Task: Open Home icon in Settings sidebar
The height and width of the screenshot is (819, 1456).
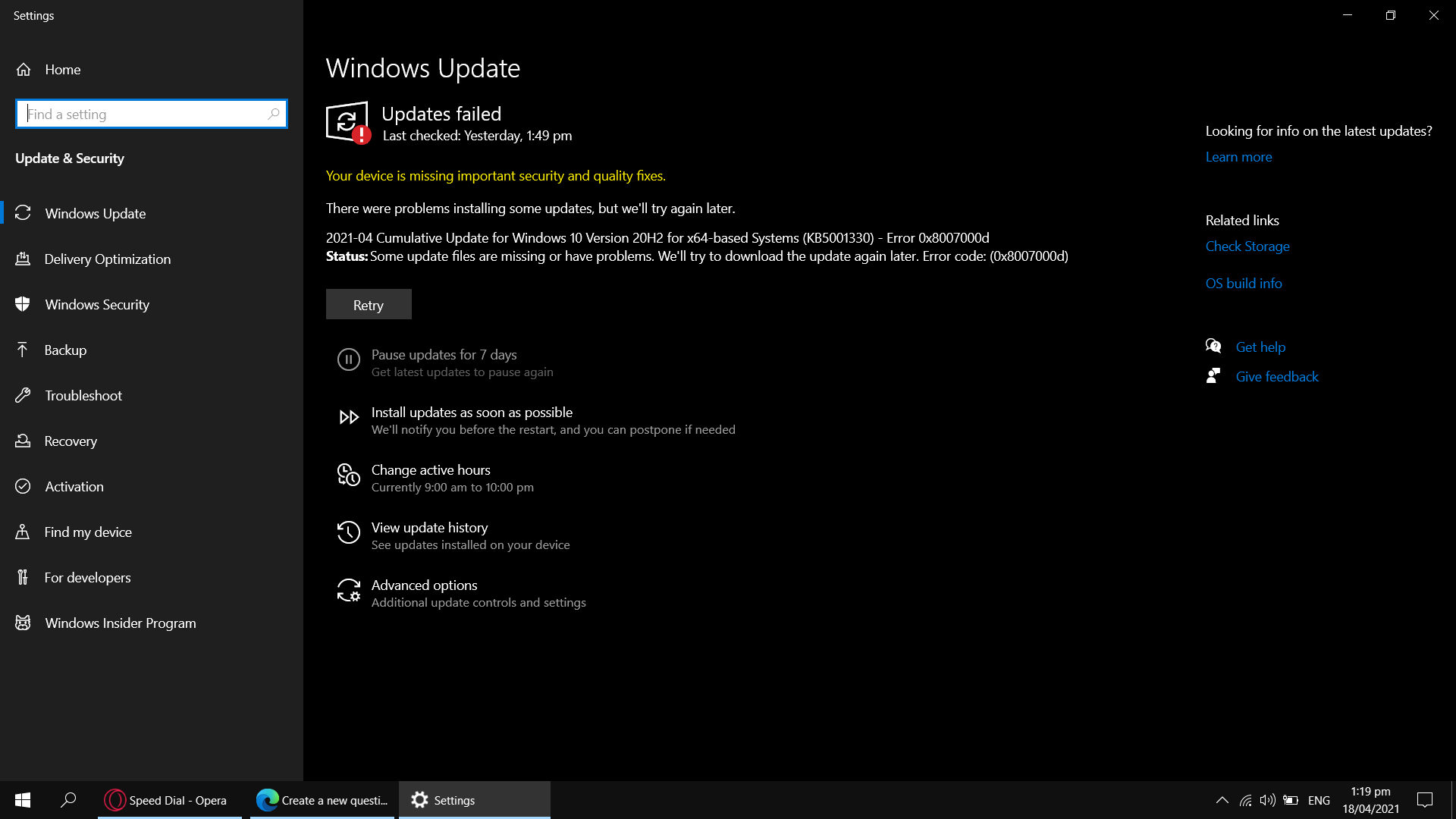Action: [24, 69]
